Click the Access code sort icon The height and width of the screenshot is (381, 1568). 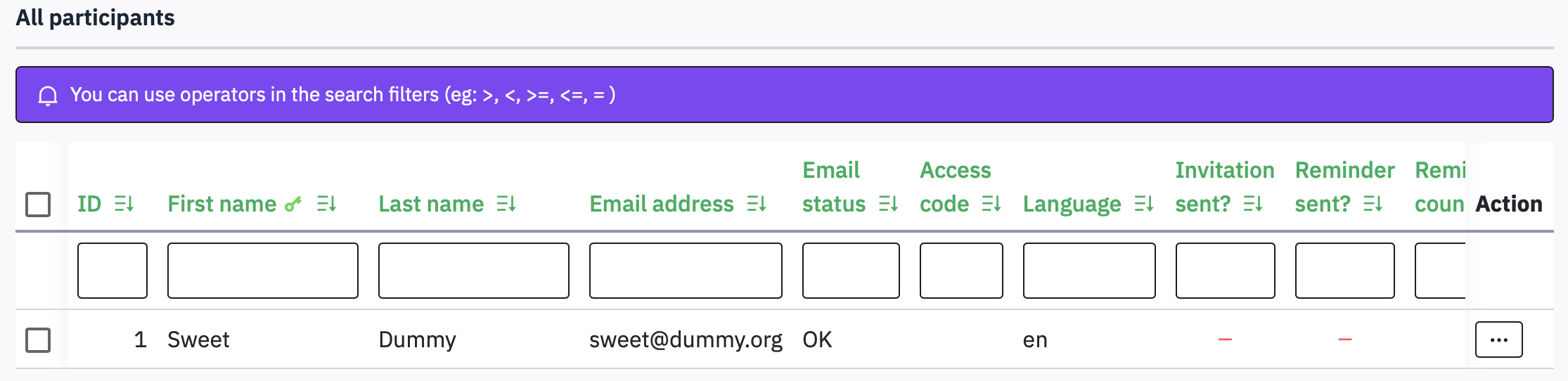click(991, 204)
